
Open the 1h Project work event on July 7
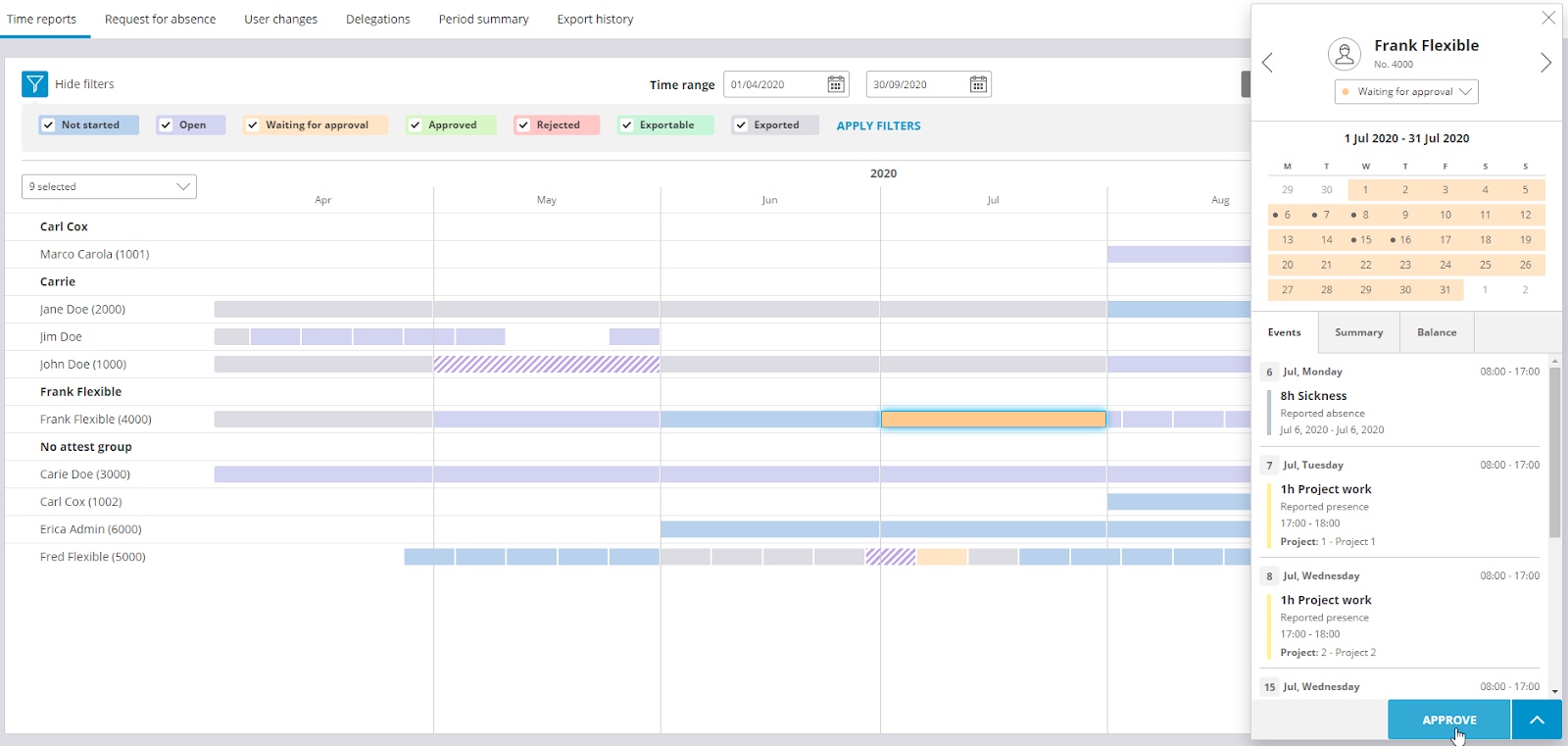point(1402,515)
